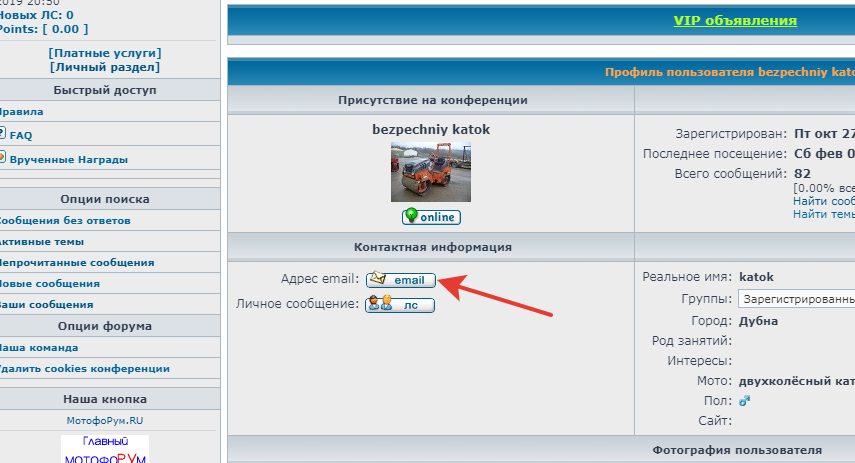
Task: Click the FAQ icon in quick access
Action: 2,134
